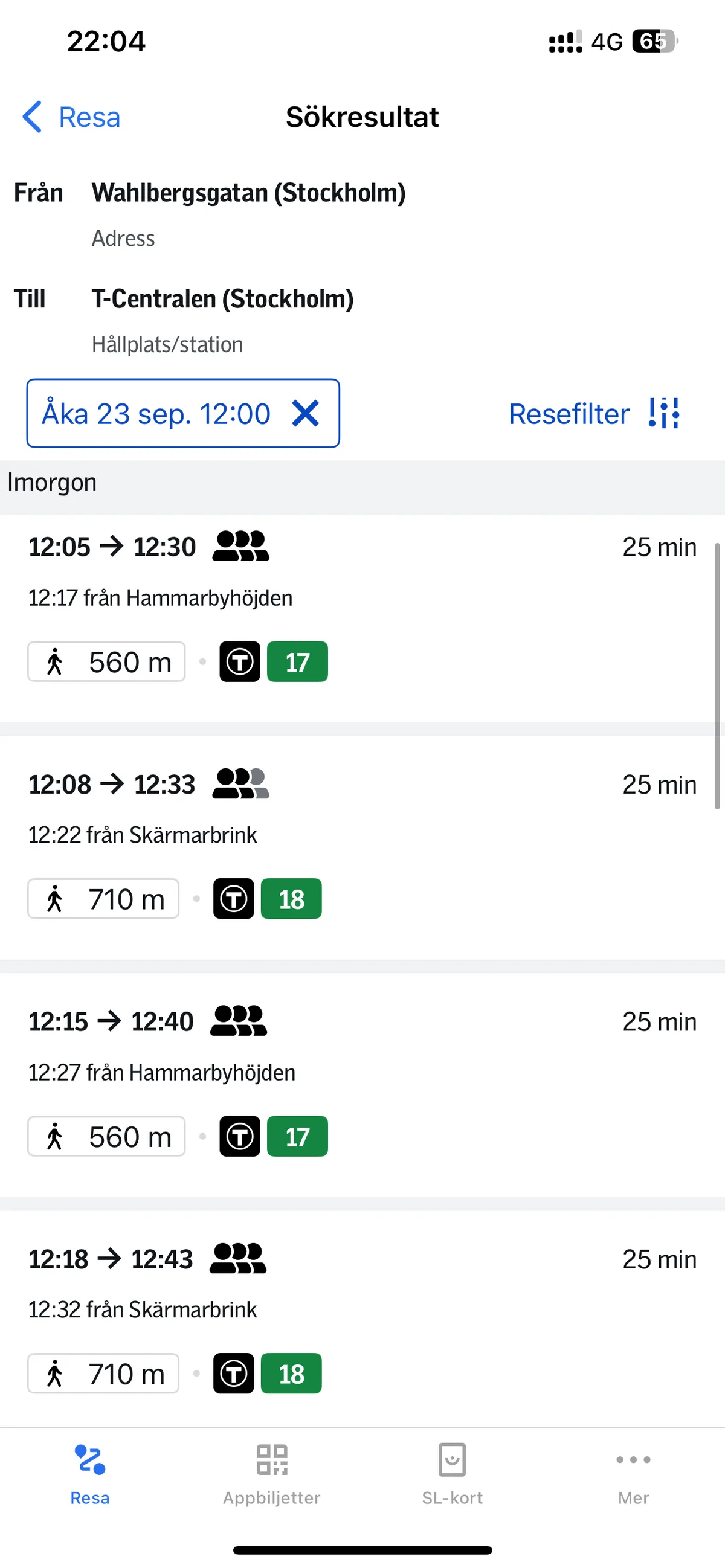Tap the crowding icon on the 12:05 trip
Image resolution: width=725 pixels, height=1568 pixels.
240,546
